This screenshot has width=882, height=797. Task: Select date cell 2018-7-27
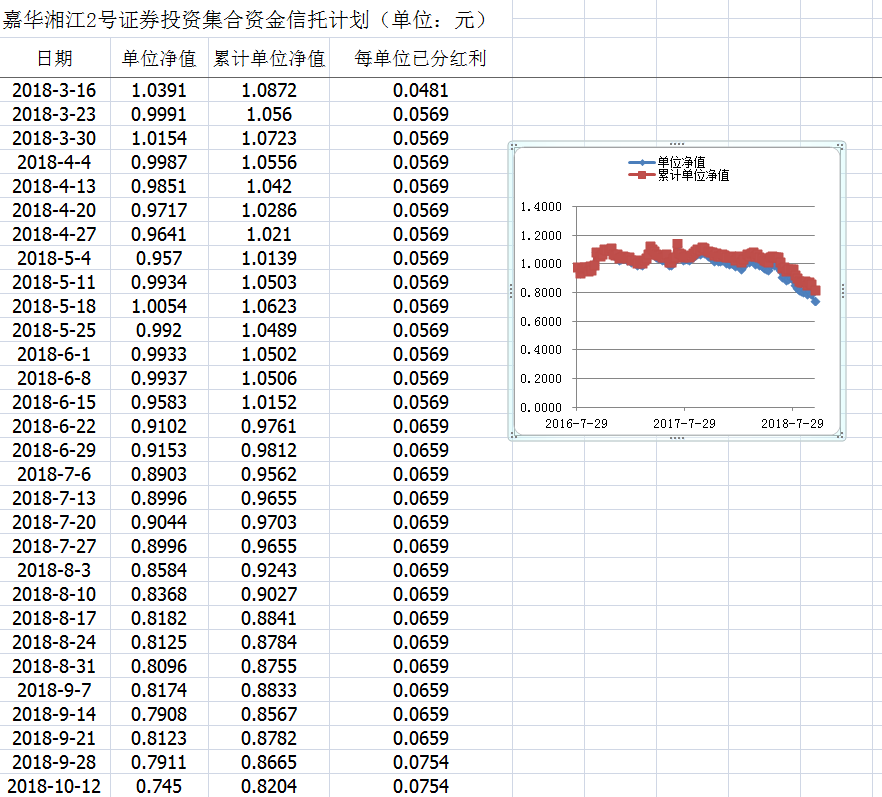tap(55, 546)
